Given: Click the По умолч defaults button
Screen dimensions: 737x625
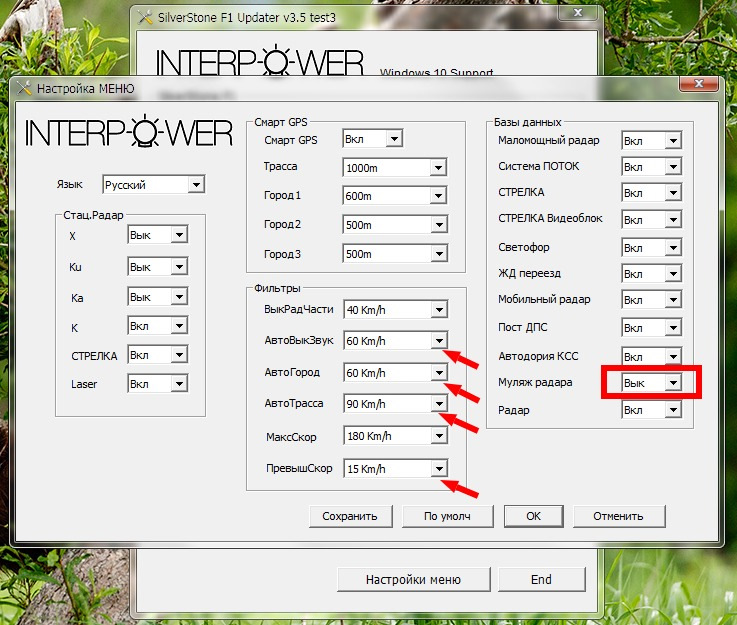Looking at the screenshot, I should point(447,516).
